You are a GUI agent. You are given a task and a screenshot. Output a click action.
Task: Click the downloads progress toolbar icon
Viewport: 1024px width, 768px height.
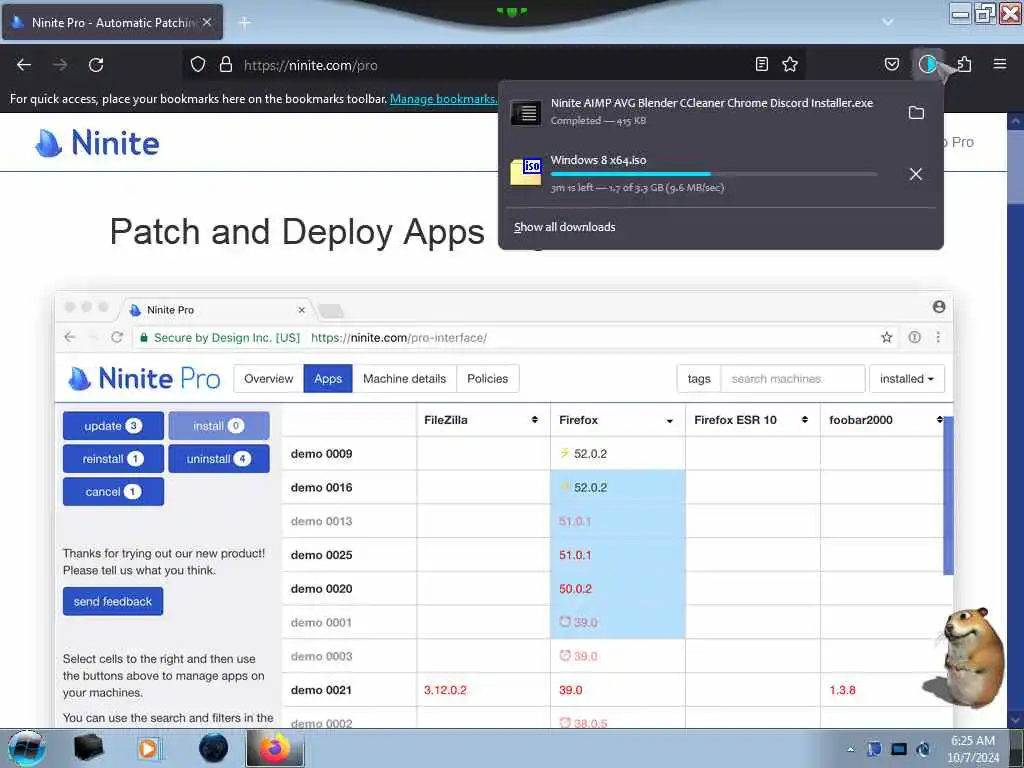(927, 64)
